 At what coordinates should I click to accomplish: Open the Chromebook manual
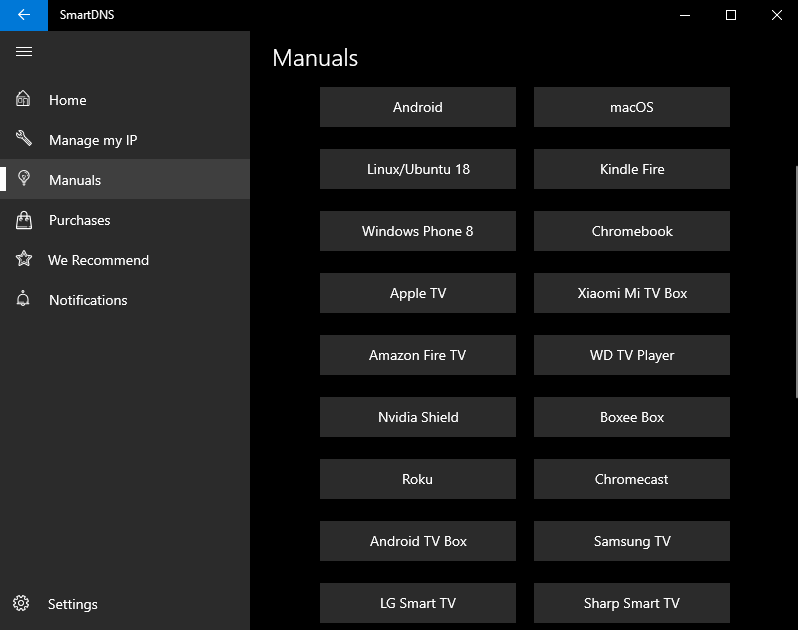(x=632, y=231)
